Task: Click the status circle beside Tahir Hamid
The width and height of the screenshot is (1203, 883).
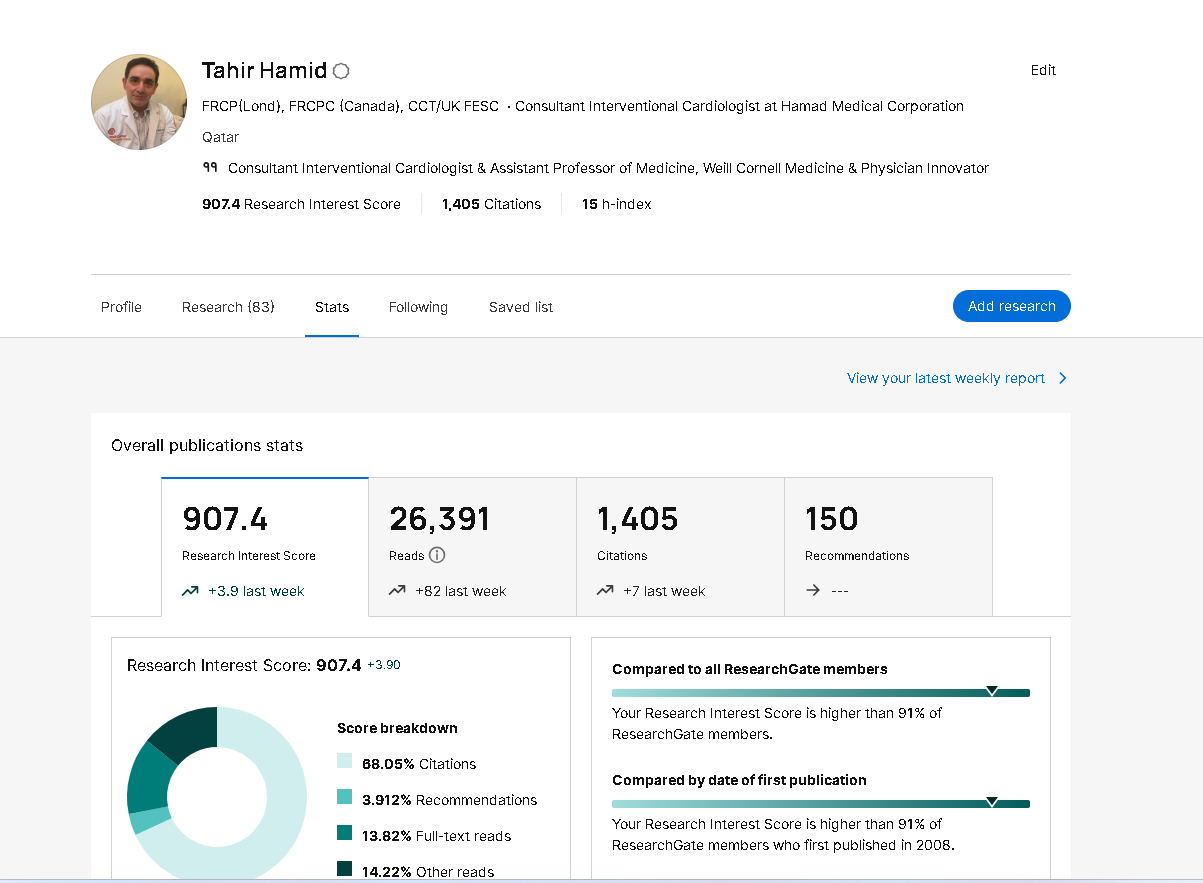Action: (341, 71)
